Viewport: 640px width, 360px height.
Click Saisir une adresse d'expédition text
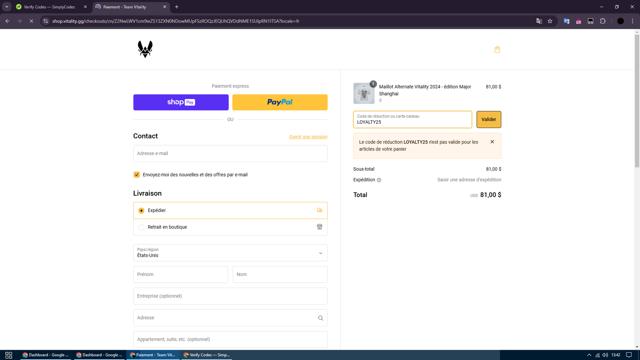tap(469, 180)
